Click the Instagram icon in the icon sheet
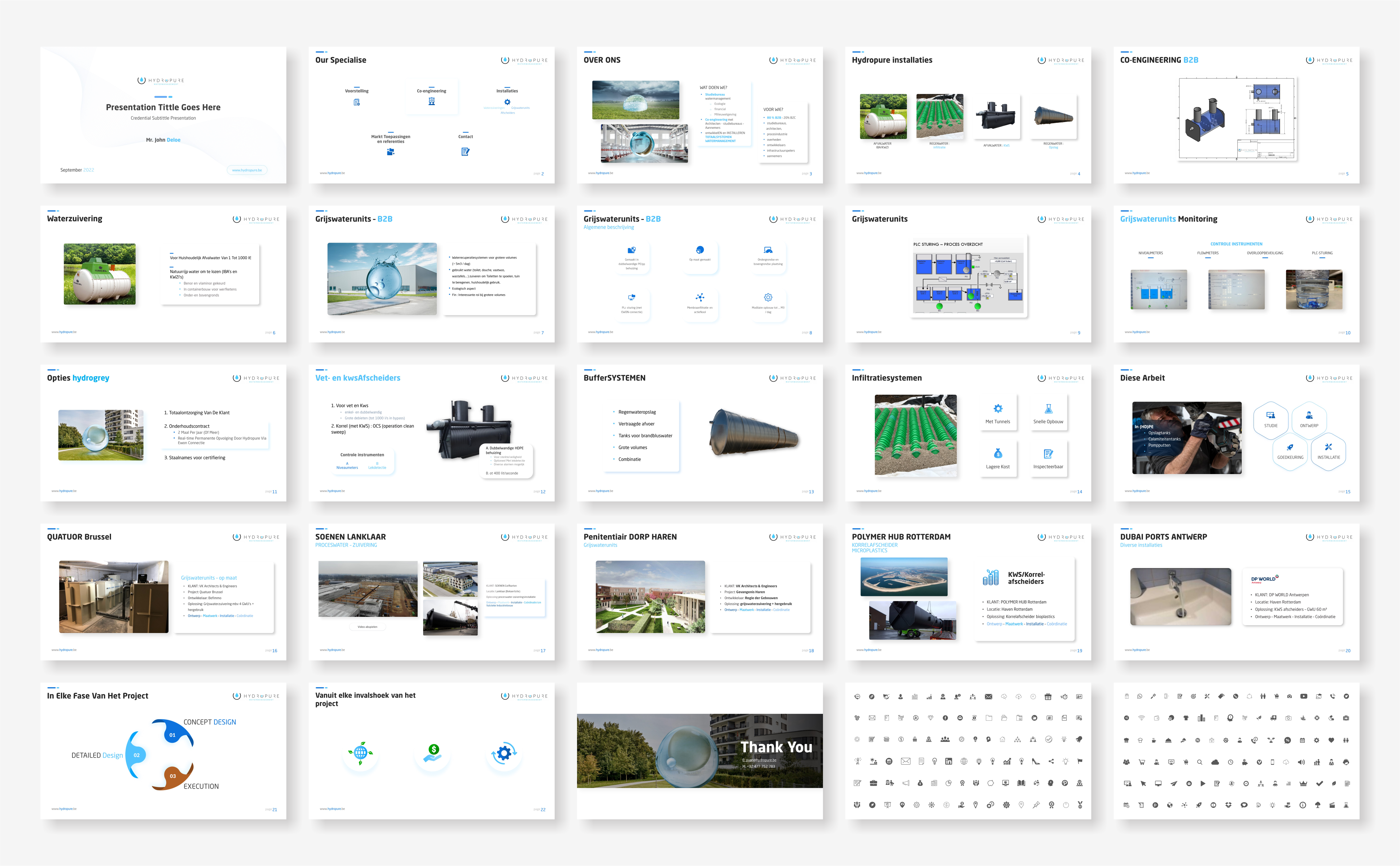 [889, 761]
